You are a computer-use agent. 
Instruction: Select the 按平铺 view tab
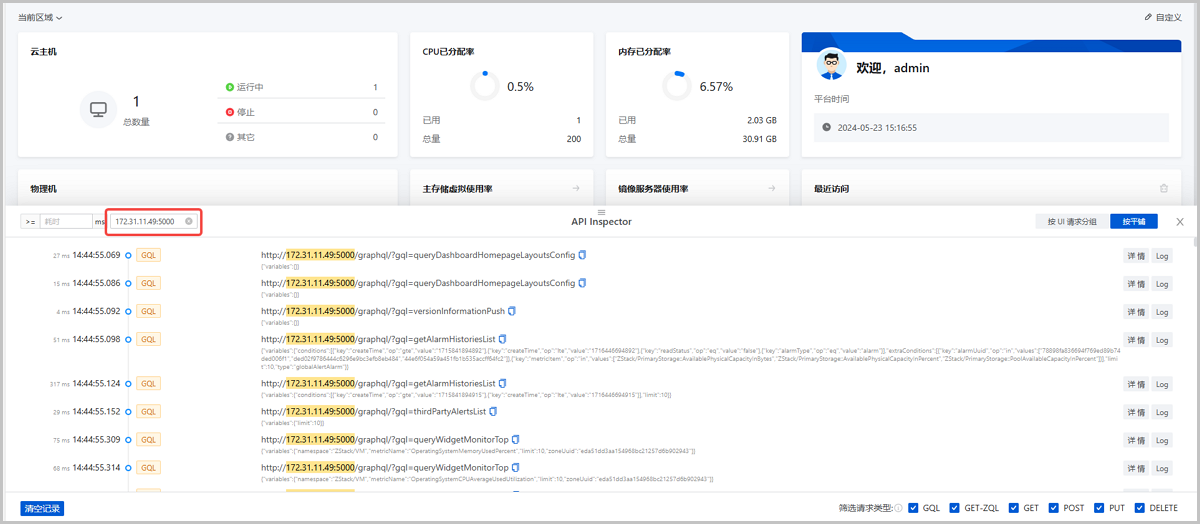point(1133,221)
